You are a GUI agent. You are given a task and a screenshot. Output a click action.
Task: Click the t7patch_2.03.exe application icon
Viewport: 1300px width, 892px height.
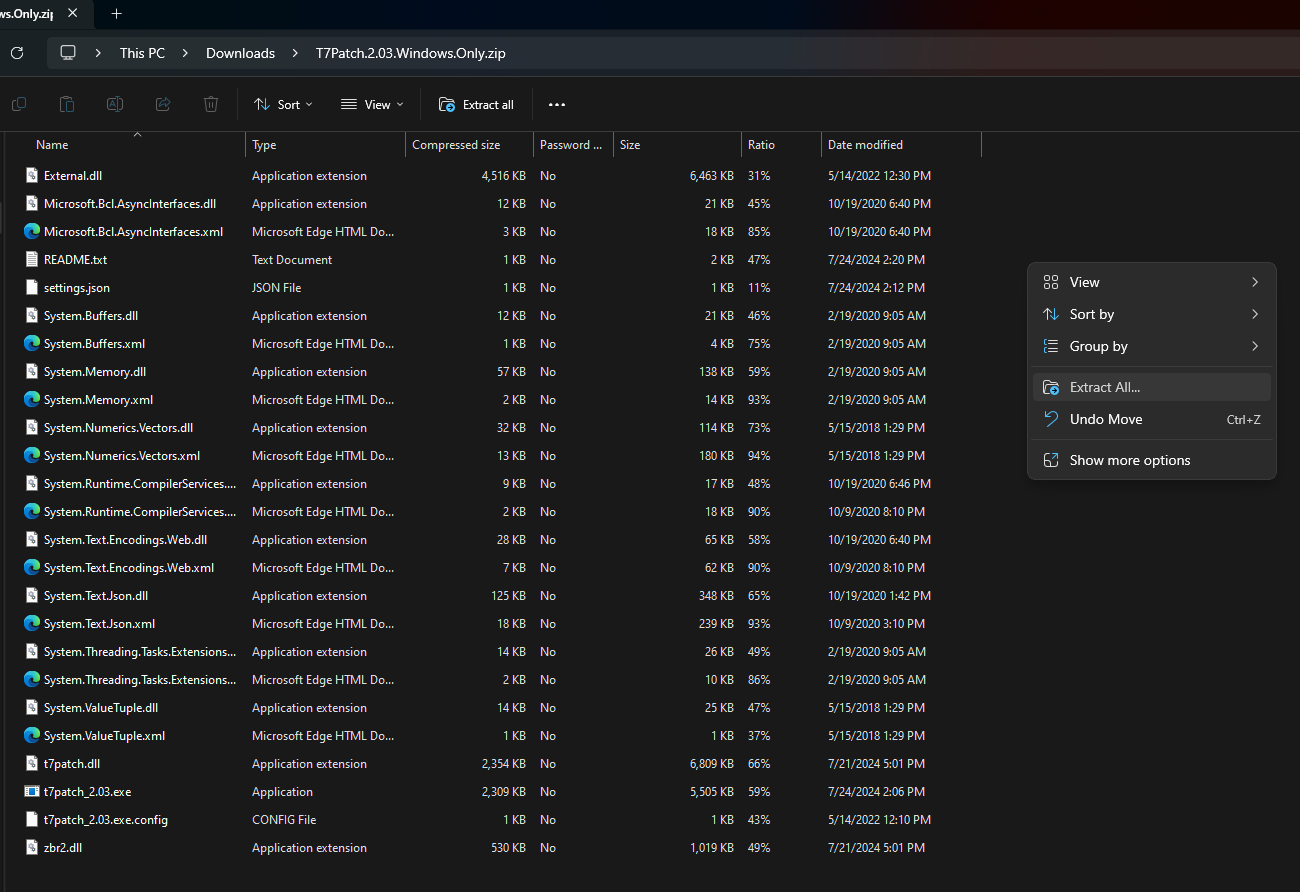pos(32,791)
